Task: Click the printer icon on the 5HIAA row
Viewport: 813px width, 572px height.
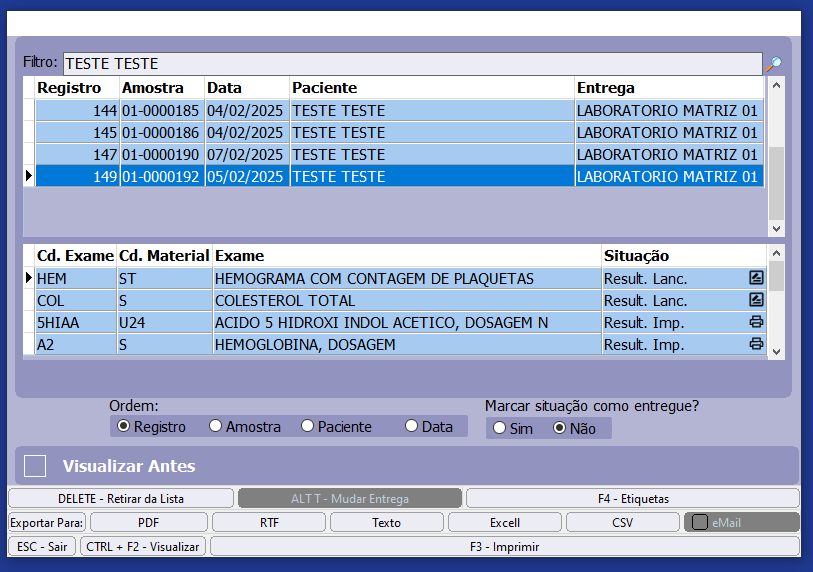Action: tap(756, 322)
